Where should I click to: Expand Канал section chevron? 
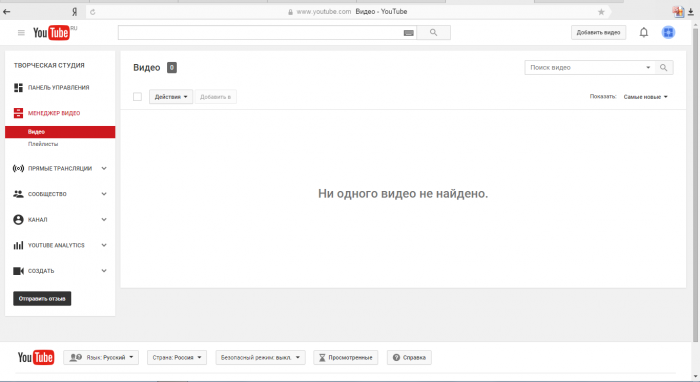104,220
